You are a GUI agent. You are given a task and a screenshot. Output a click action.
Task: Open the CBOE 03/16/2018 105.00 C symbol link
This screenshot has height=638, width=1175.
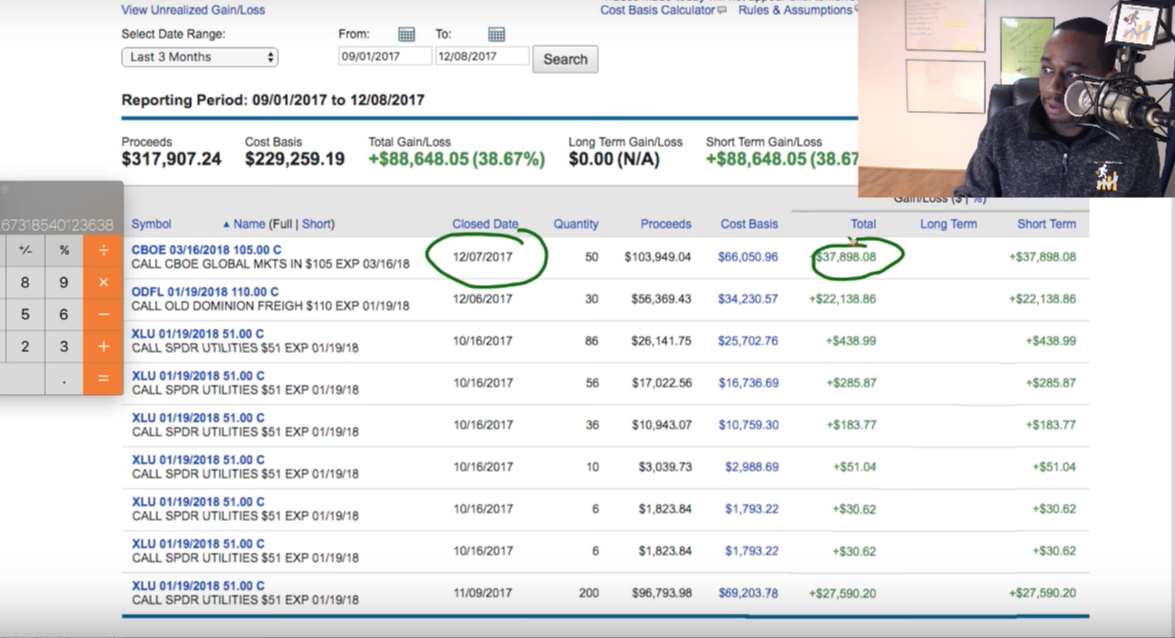207,250
